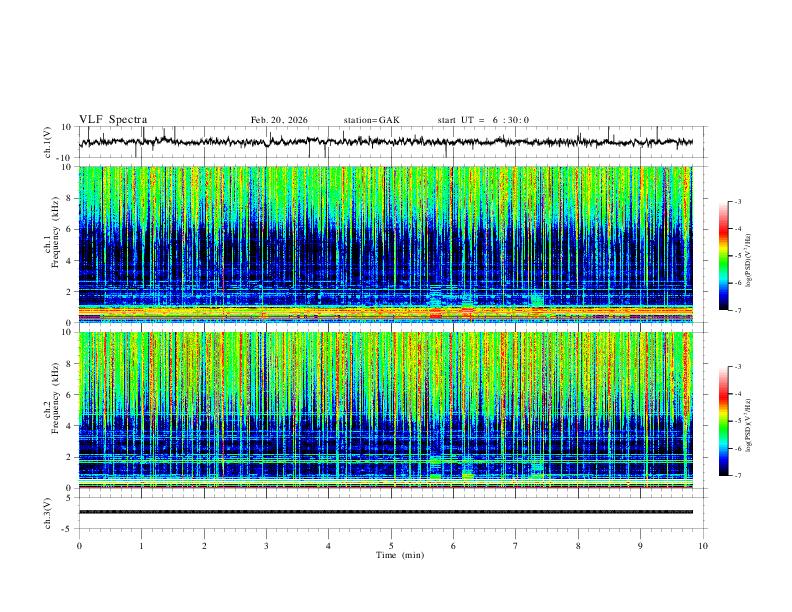Image resolution: width=792 pixels, height=612 pixels.
Task: Click the "ch.1(V)" waveform axis label
Action: [x=48, y=142]
